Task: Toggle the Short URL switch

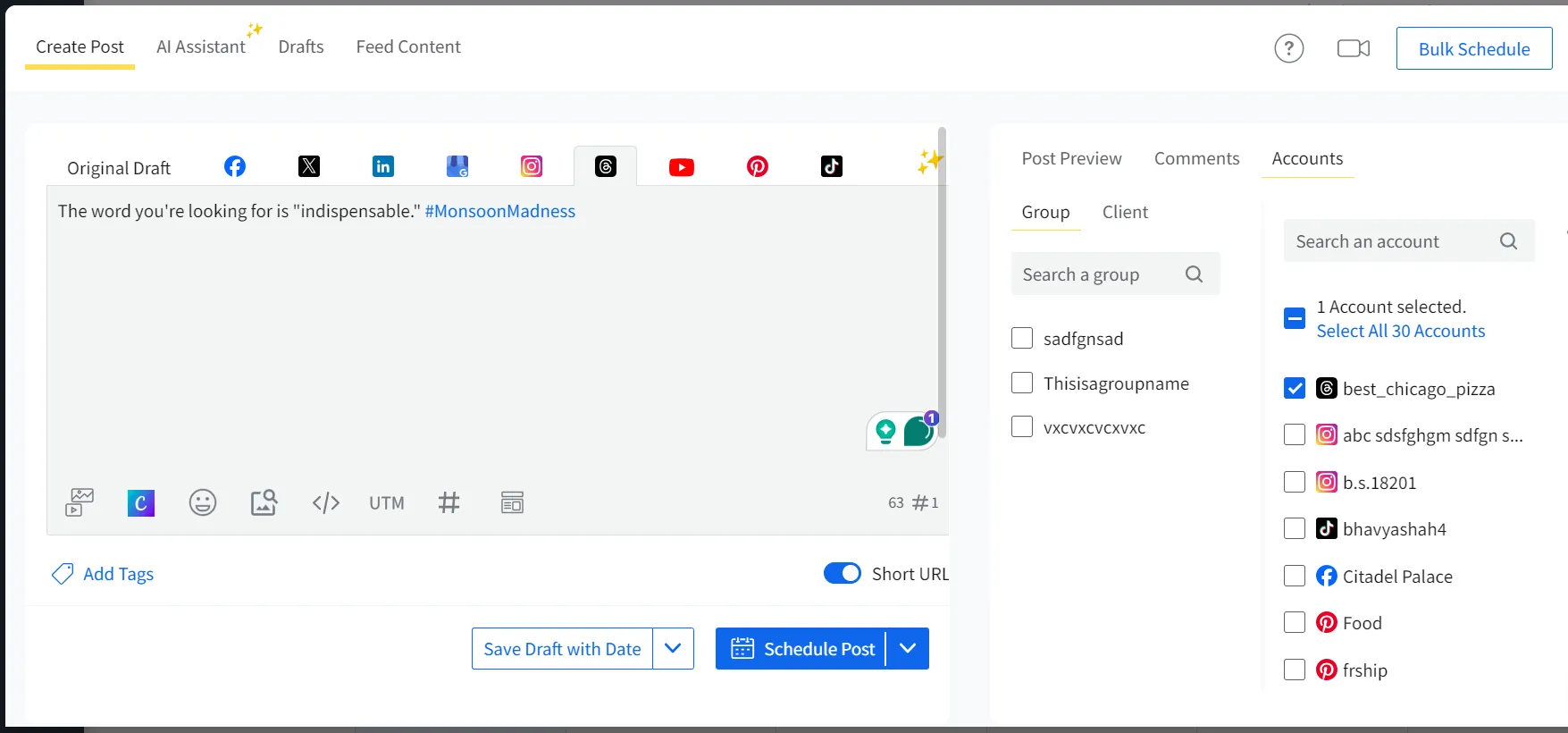Action: tap(843, 573)
